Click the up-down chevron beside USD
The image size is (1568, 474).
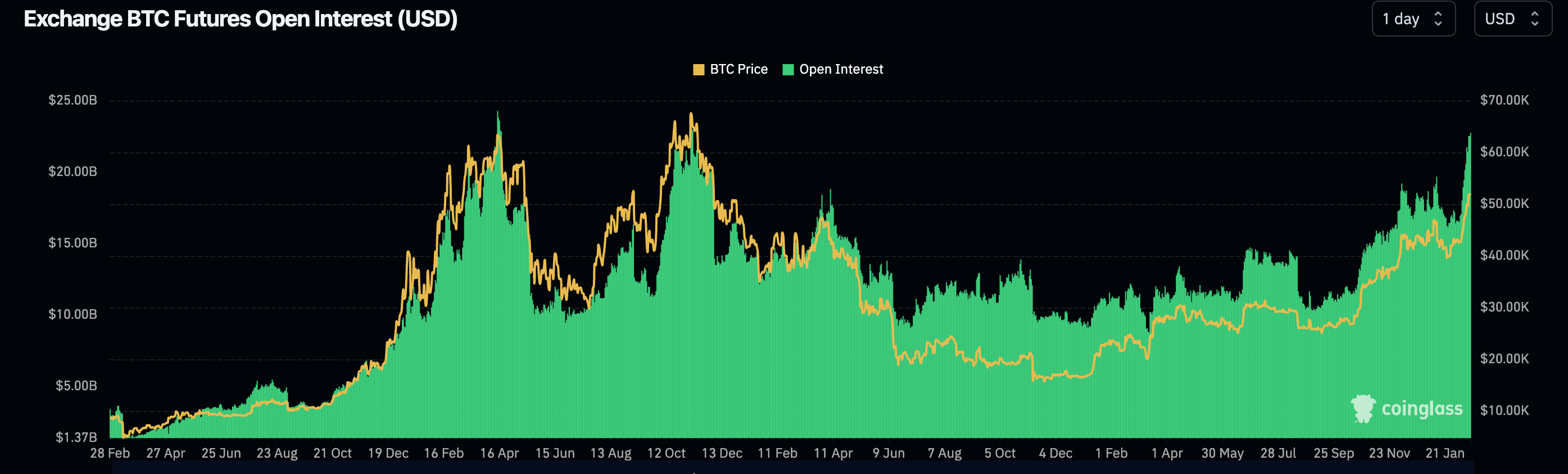point(1534,19)
